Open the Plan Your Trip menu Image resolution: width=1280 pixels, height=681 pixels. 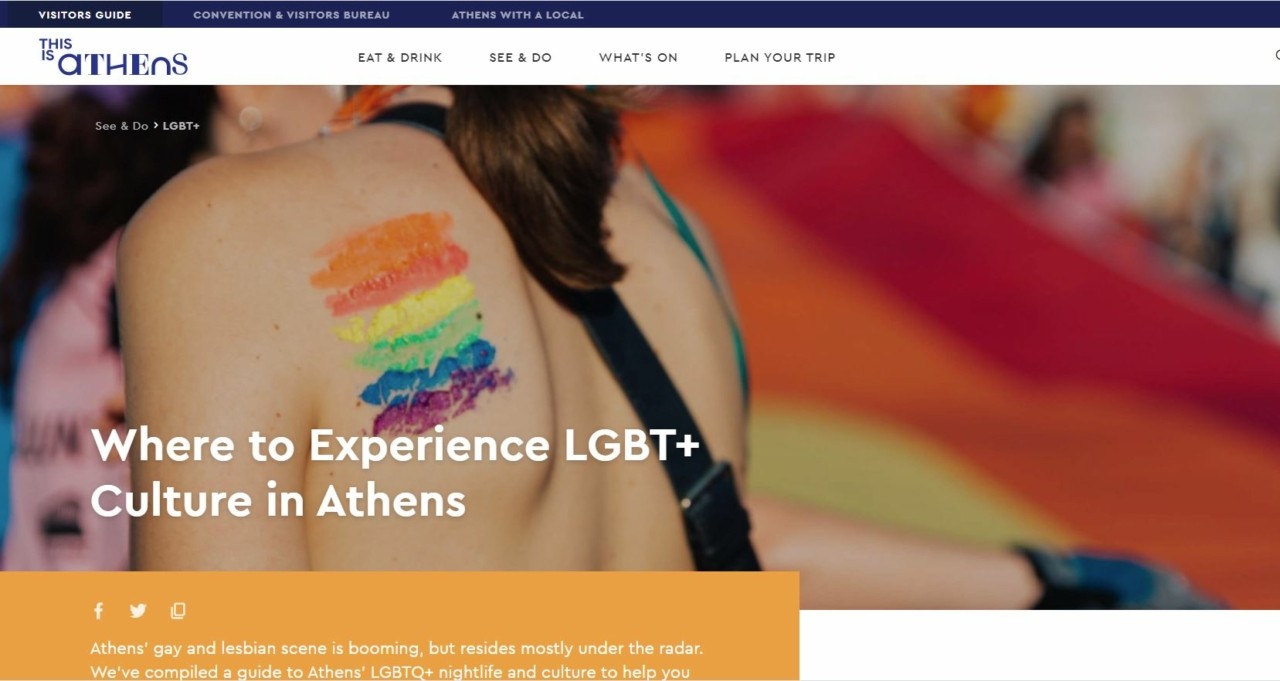coord(780,57)
